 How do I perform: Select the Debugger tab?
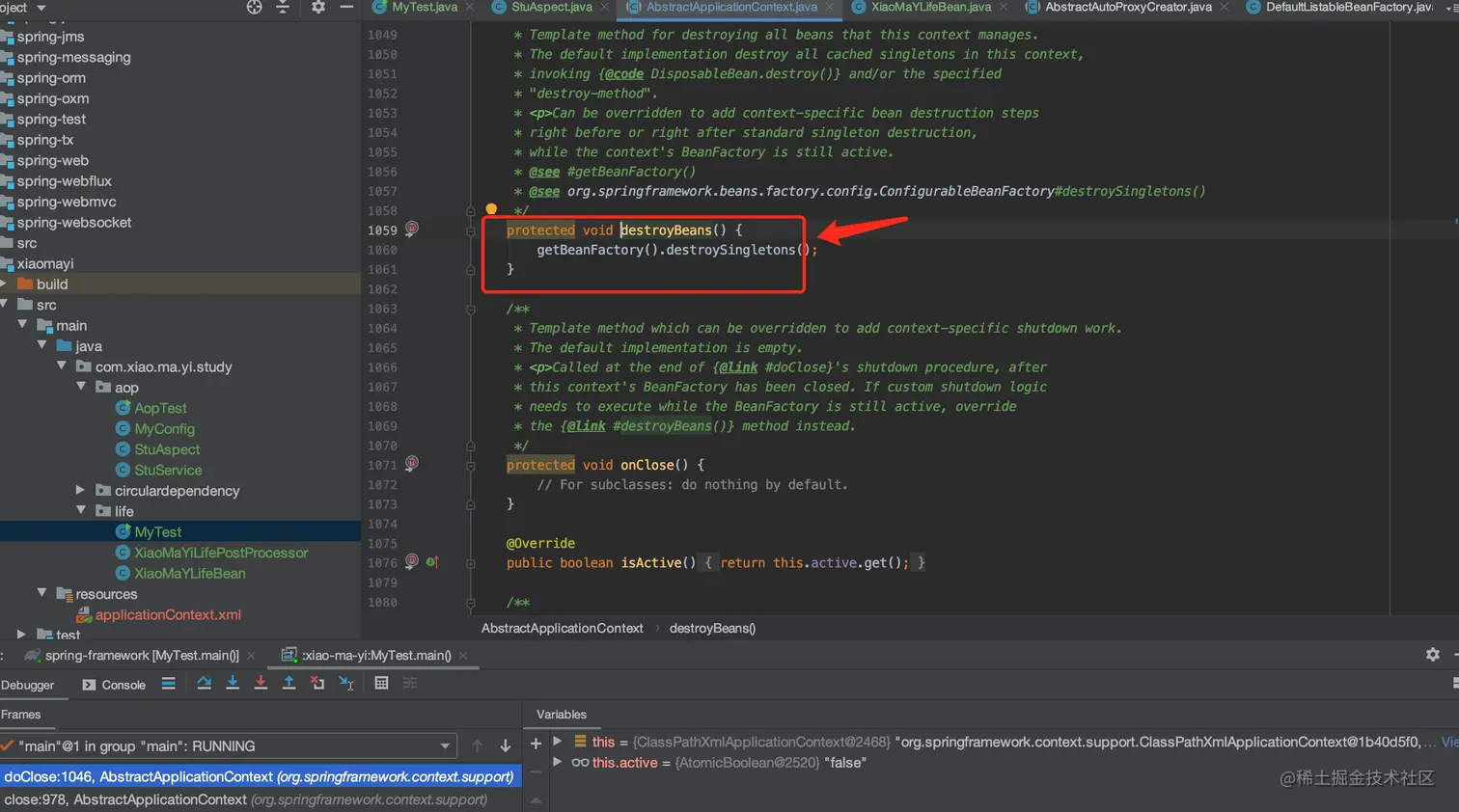(28, 685)
